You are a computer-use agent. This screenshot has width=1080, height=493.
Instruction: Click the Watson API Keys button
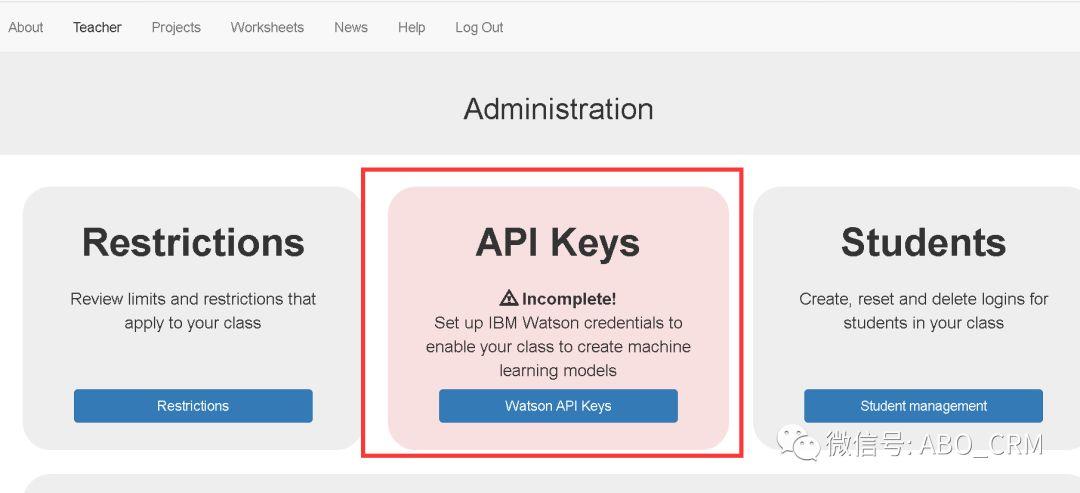tap(558, 406)
